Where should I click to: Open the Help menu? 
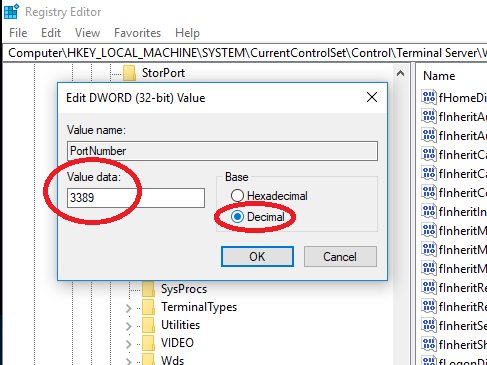(187, 33)
